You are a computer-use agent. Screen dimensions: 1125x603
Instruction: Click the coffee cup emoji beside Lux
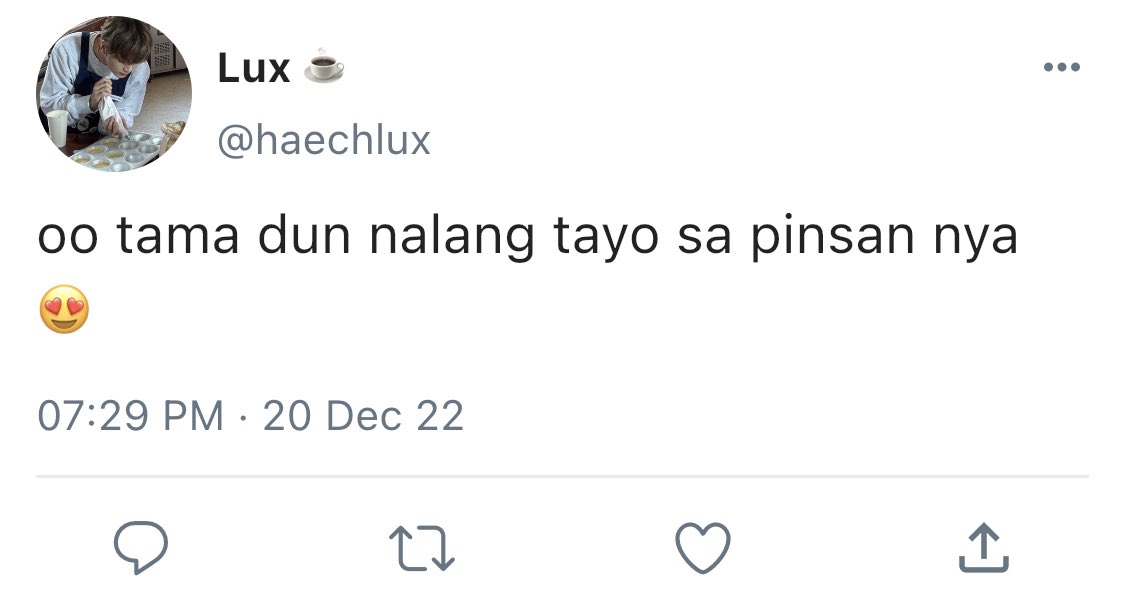click(324, 67)
